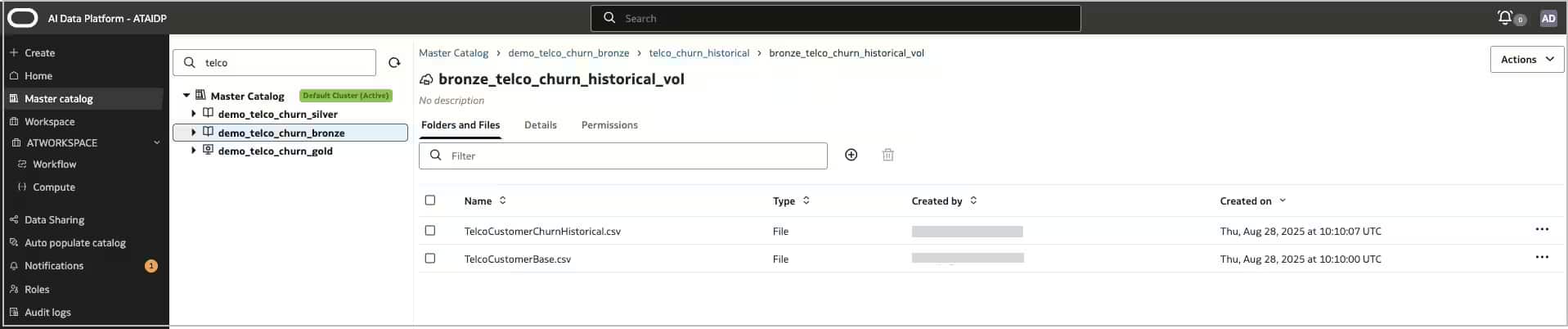
Task: Check the TelcoCustomerChurnHistorical.csv row checkbox
Action: pos(430,231)
